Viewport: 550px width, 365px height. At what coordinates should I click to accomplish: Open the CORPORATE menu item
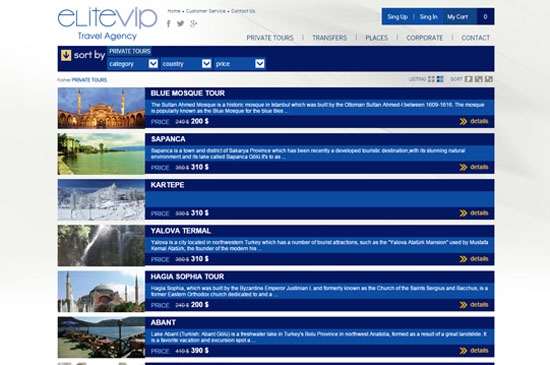tap(424, 38)
